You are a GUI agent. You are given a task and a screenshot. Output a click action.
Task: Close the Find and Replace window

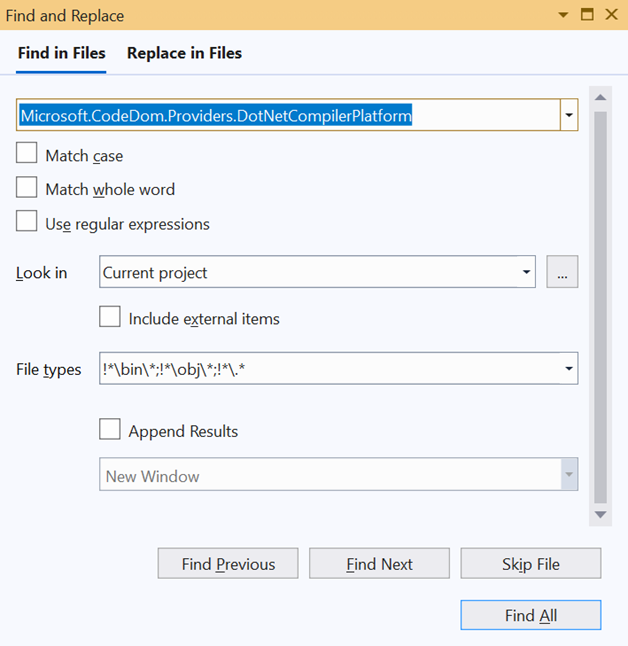click(610, 15)
